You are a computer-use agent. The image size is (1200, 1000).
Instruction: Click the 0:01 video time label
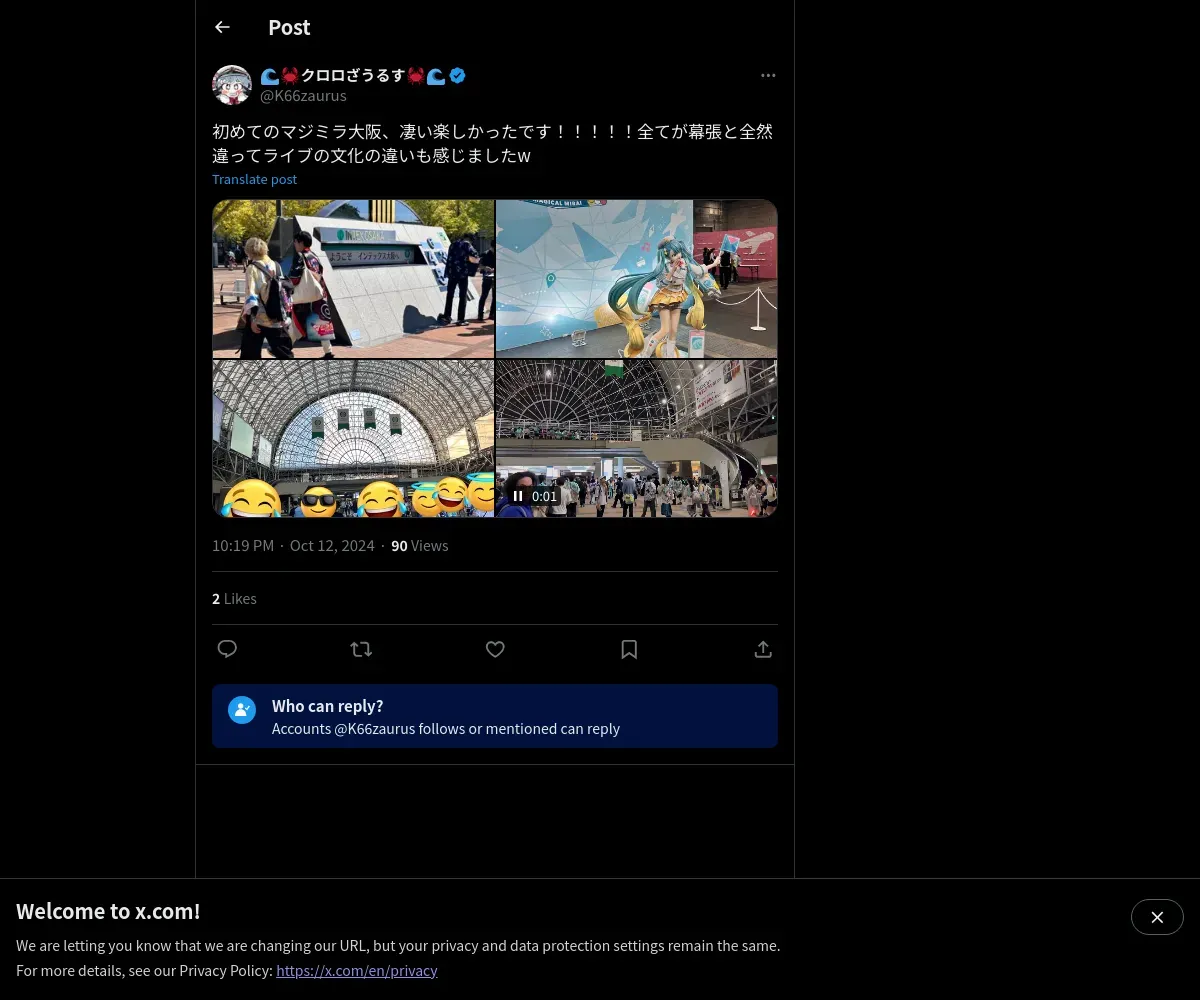tap(544, 496)
